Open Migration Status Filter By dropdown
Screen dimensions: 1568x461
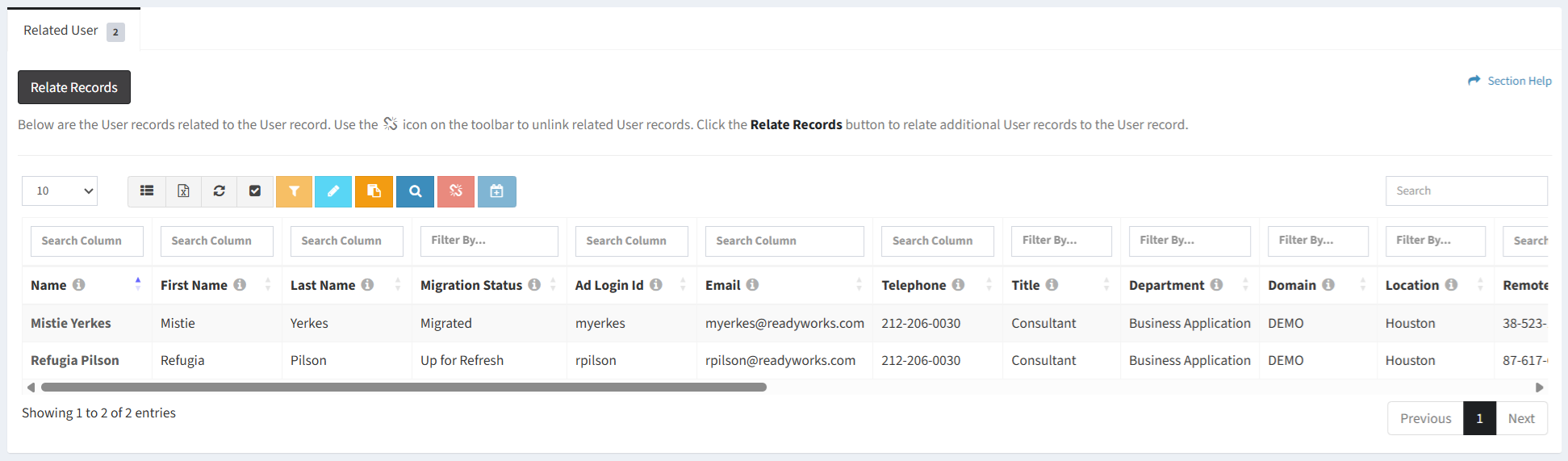click(x=488, y=241)
